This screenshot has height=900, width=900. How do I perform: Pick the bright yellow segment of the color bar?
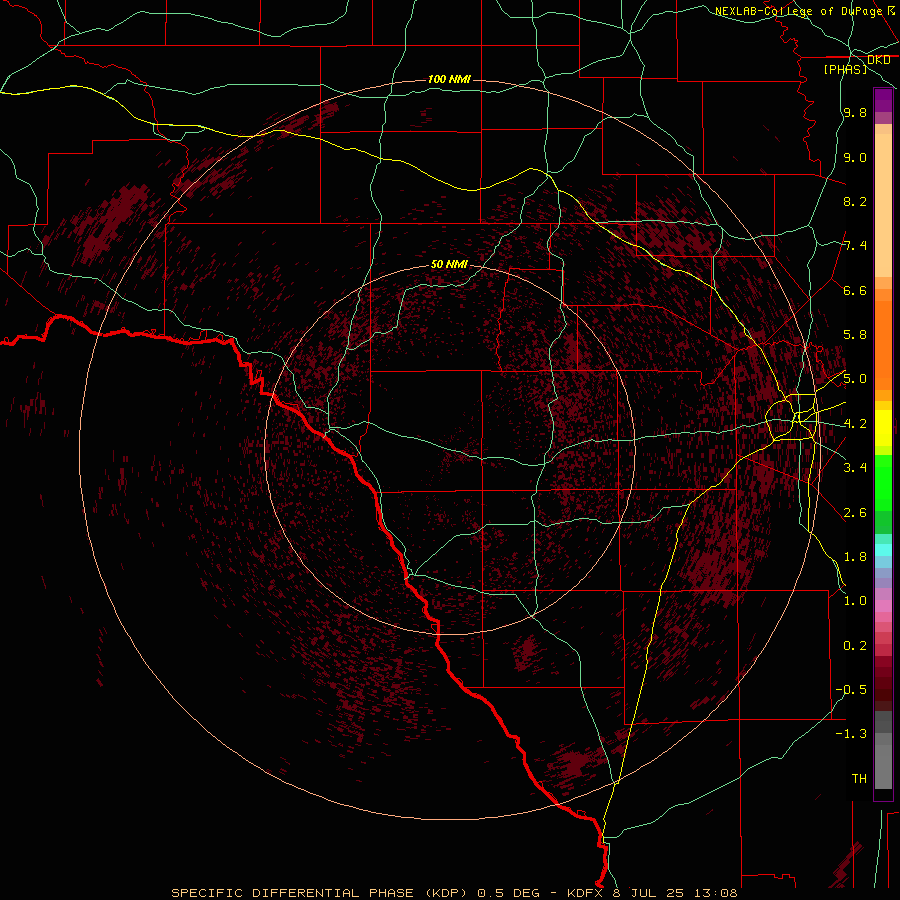coord(883,428)
